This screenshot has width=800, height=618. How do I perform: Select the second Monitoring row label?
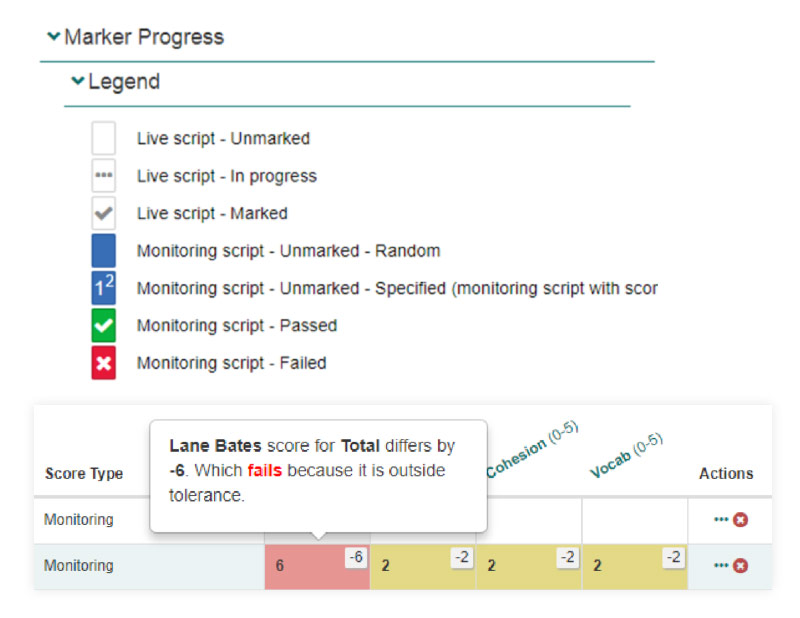[x=79, y=566]
